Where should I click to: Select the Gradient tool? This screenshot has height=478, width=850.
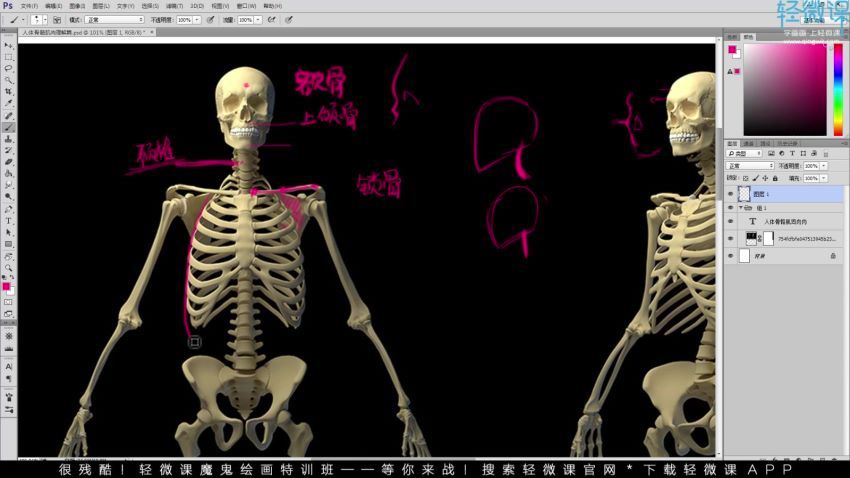tap(8, 173)
